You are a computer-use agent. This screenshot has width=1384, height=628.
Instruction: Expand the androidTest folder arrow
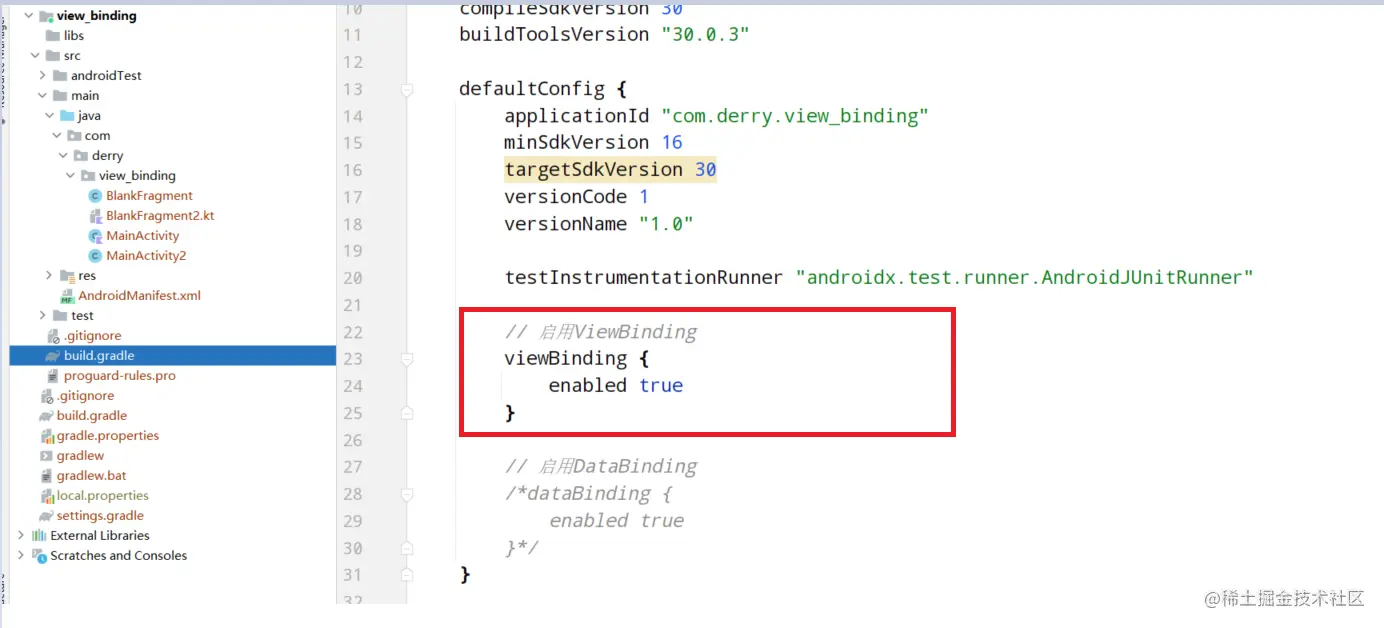[x=42, y=76]
